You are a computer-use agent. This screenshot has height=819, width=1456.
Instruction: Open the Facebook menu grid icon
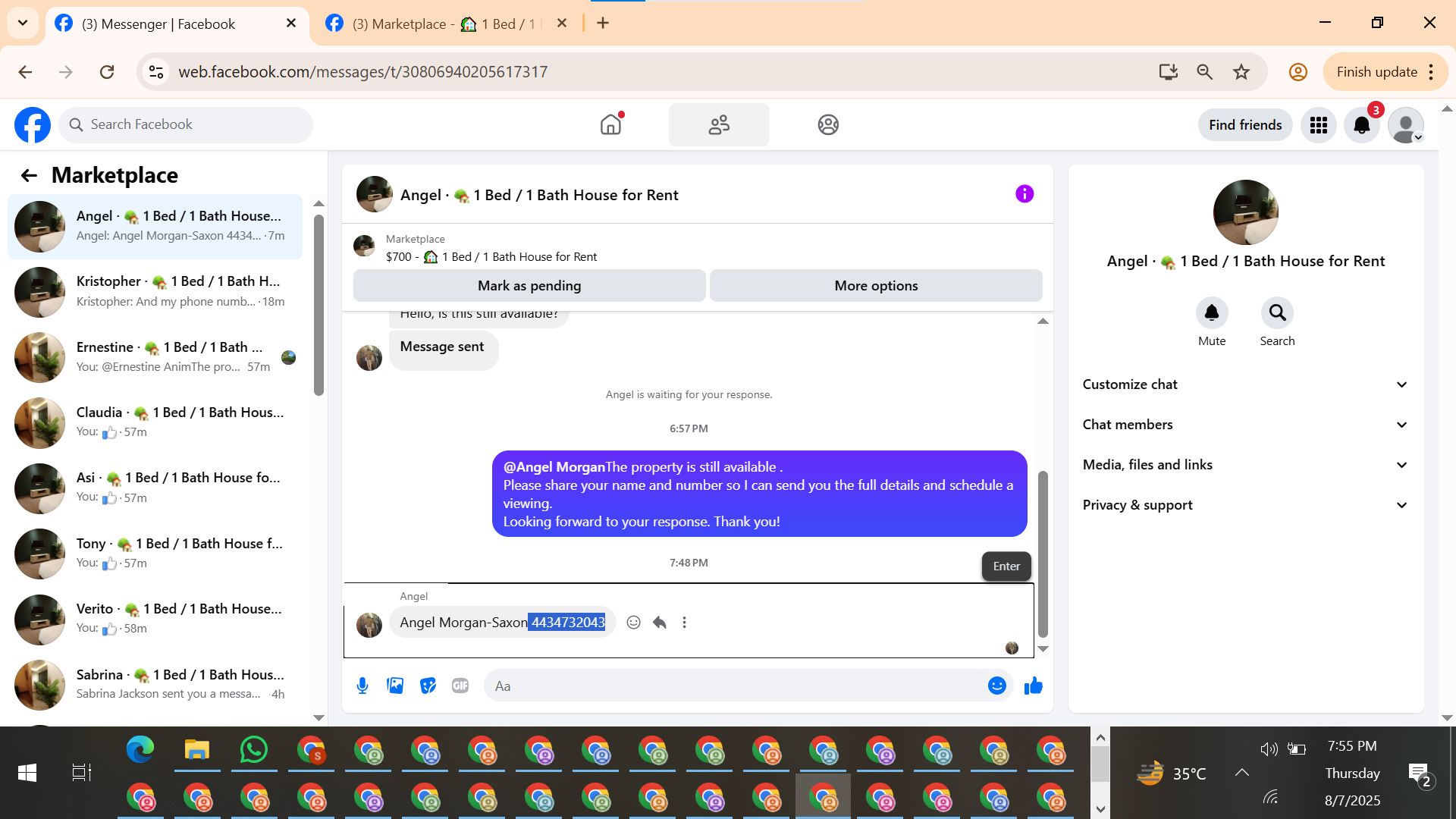[1319, 124]
